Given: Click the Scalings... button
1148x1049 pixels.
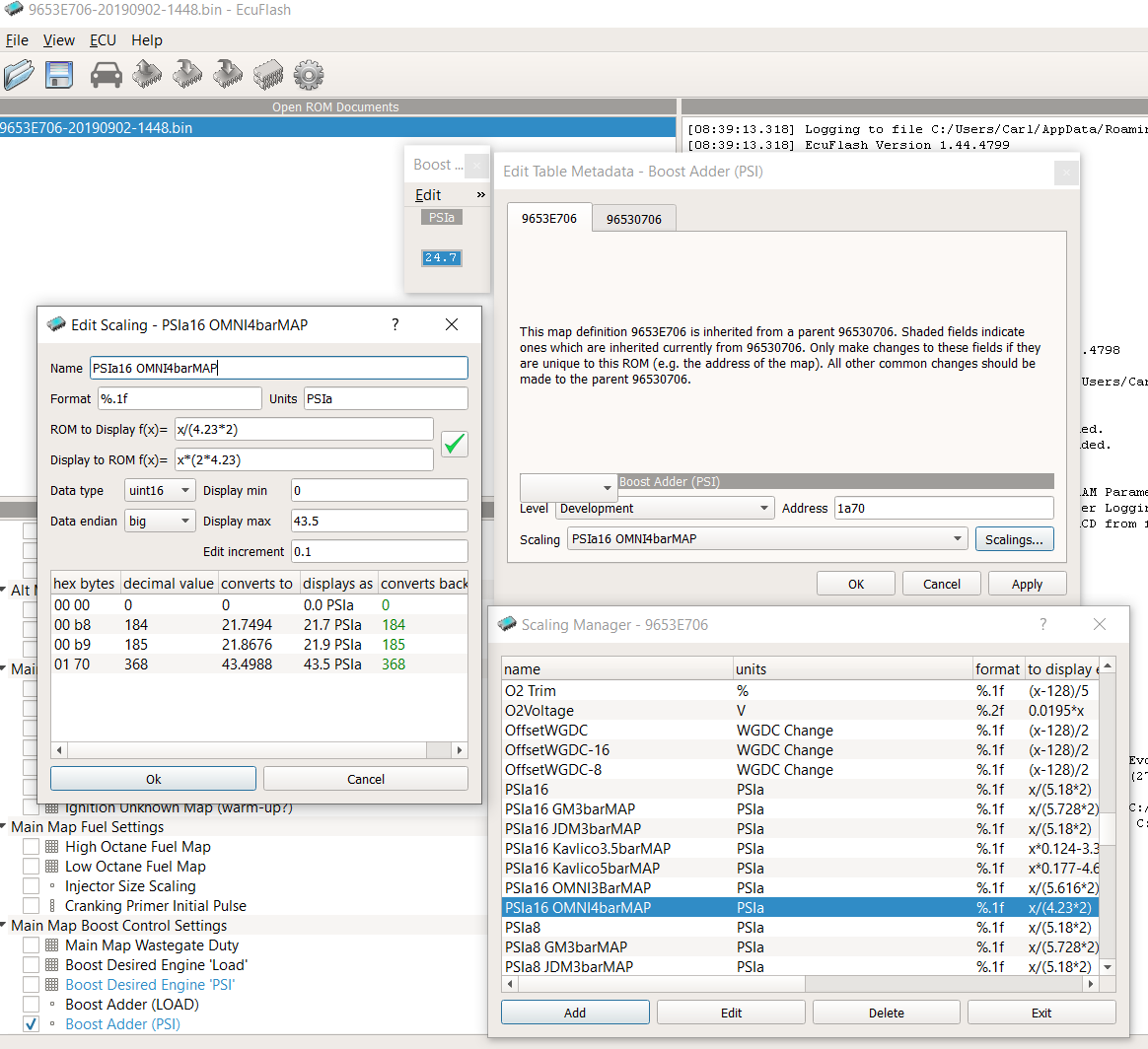Looking at the screenshot, I should (x=1014, y=539).
